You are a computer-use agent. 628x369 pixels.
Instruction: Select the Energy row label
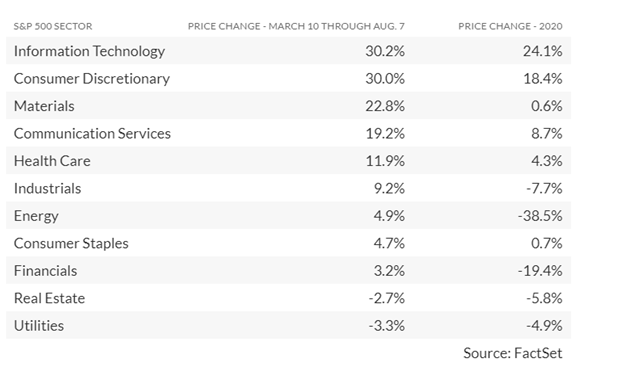click(36, 216)
